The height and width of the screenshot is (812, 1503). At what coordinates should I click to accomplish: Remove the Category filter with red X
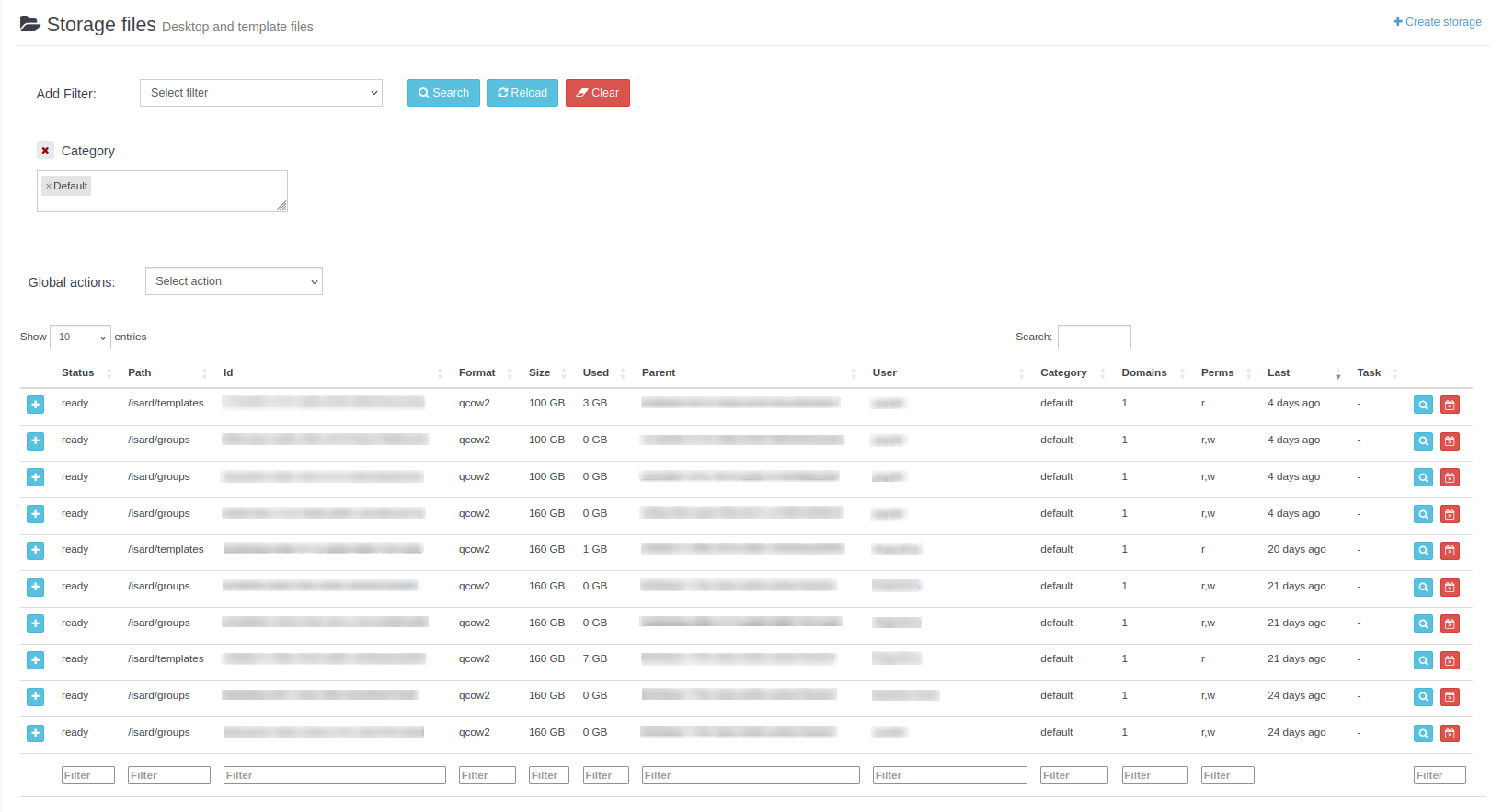point(45,150)
